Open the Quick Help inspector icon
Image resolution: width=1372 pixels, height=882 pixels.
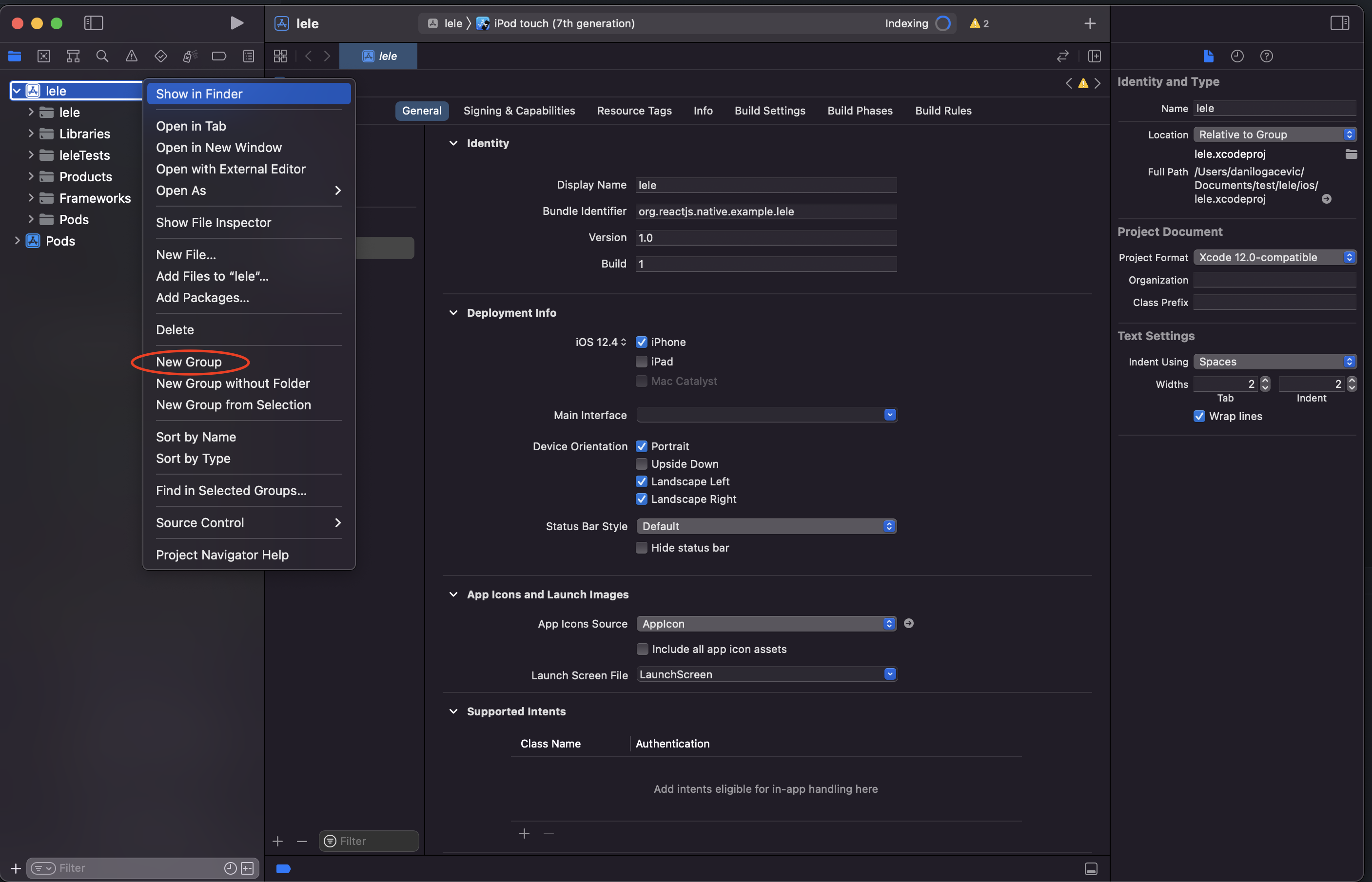point(1266,56)
